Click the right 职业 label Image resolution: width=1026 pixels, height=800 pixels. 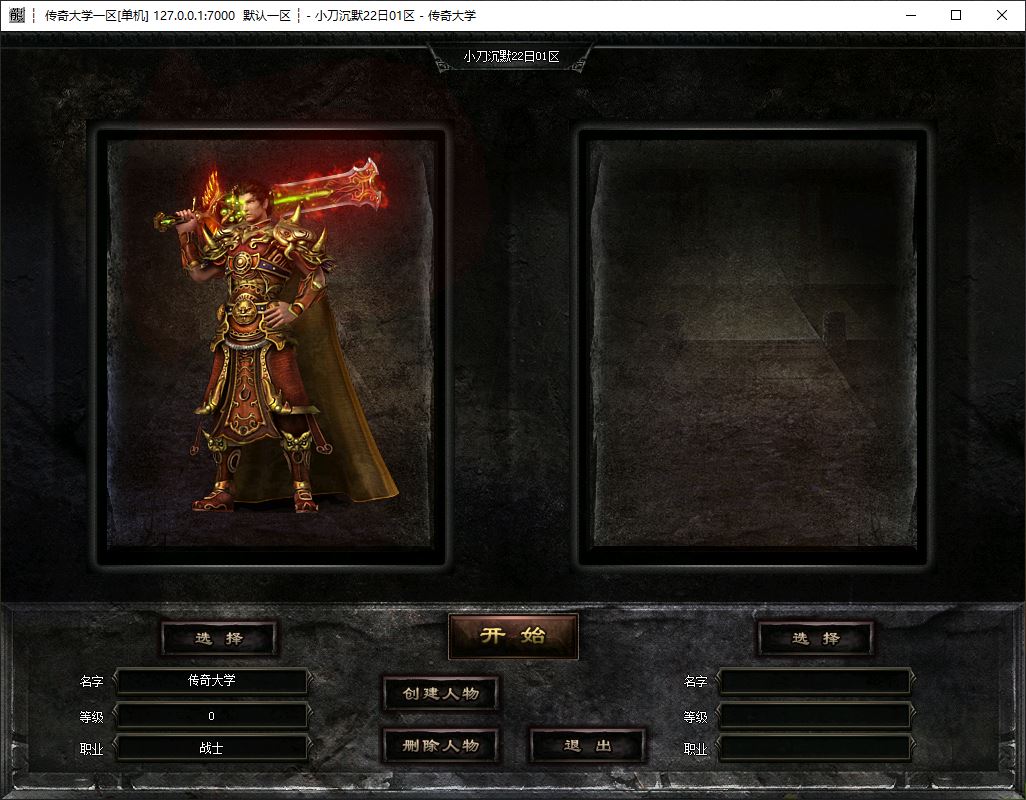pos(696,750)
